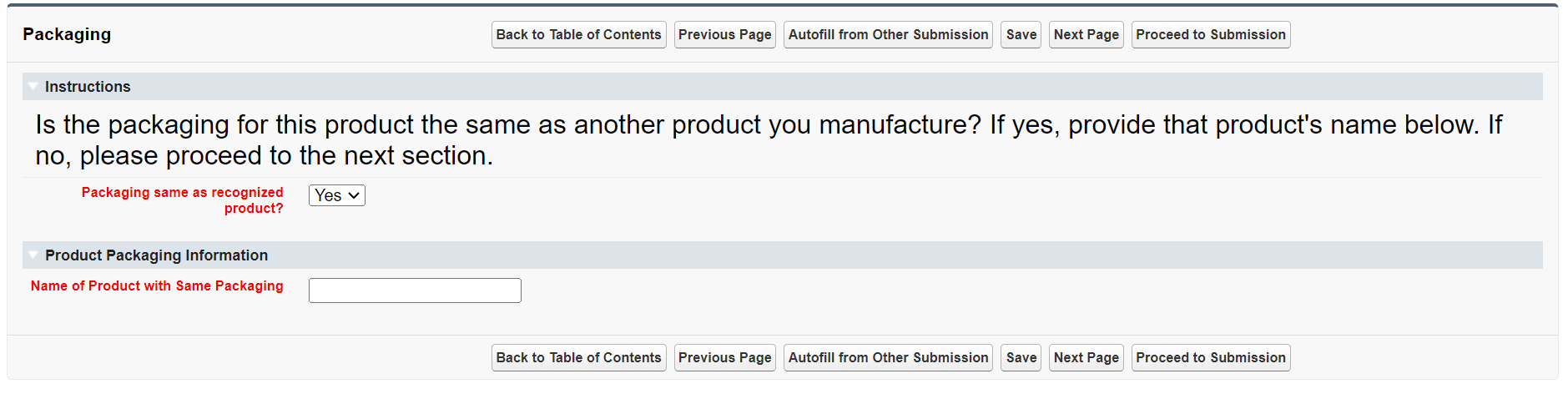Advance with the top Next Page button
Image resolution: width=1568 pixels, height=394 pixels.
click(x=1086, y=35)
